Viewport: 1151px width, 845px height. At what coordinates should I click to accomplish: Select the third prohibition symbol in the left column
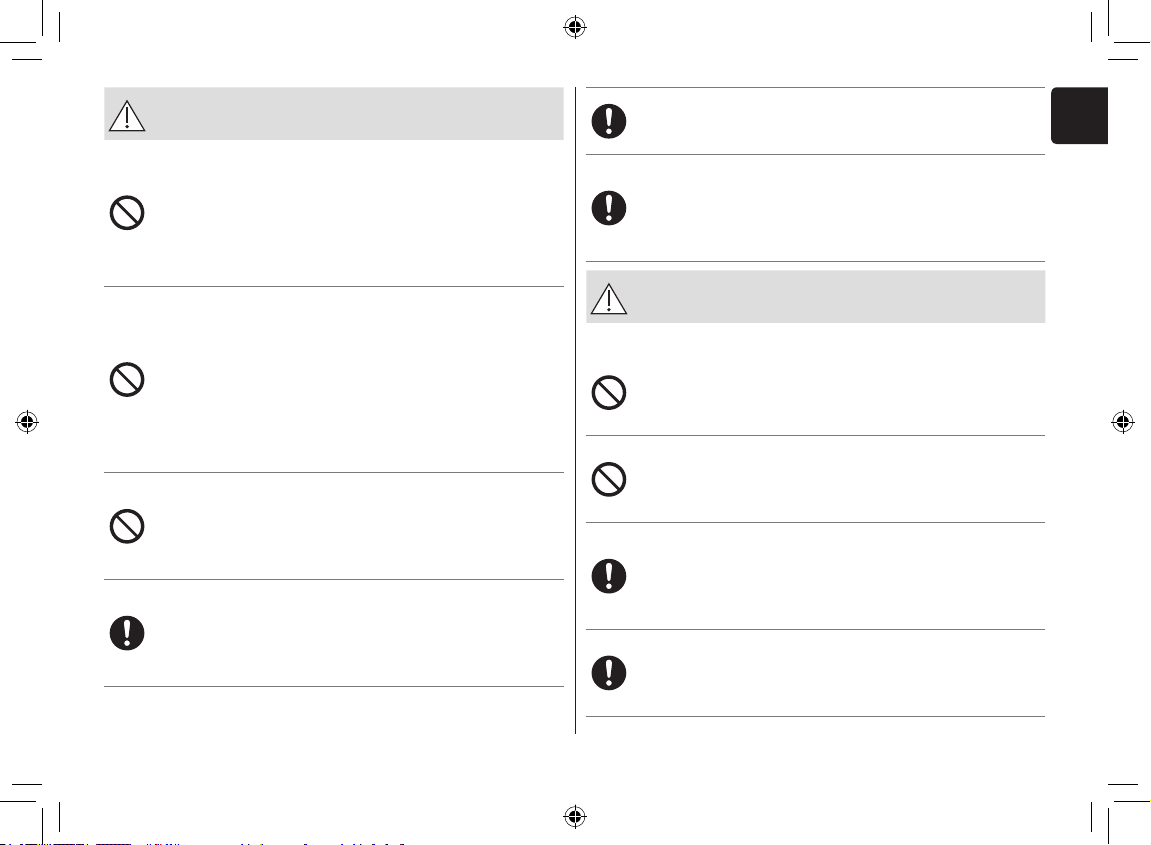[x=127, y=526]
